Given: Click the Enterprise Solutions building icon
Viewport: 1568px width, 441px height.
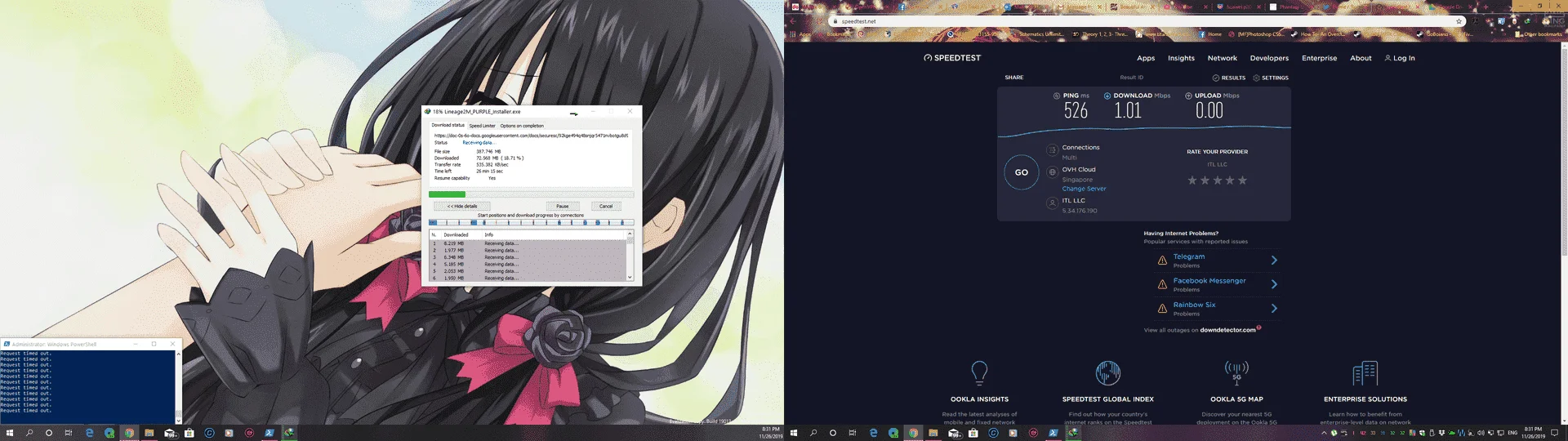Looking at the screenshot, I should tap(1365, 373).
